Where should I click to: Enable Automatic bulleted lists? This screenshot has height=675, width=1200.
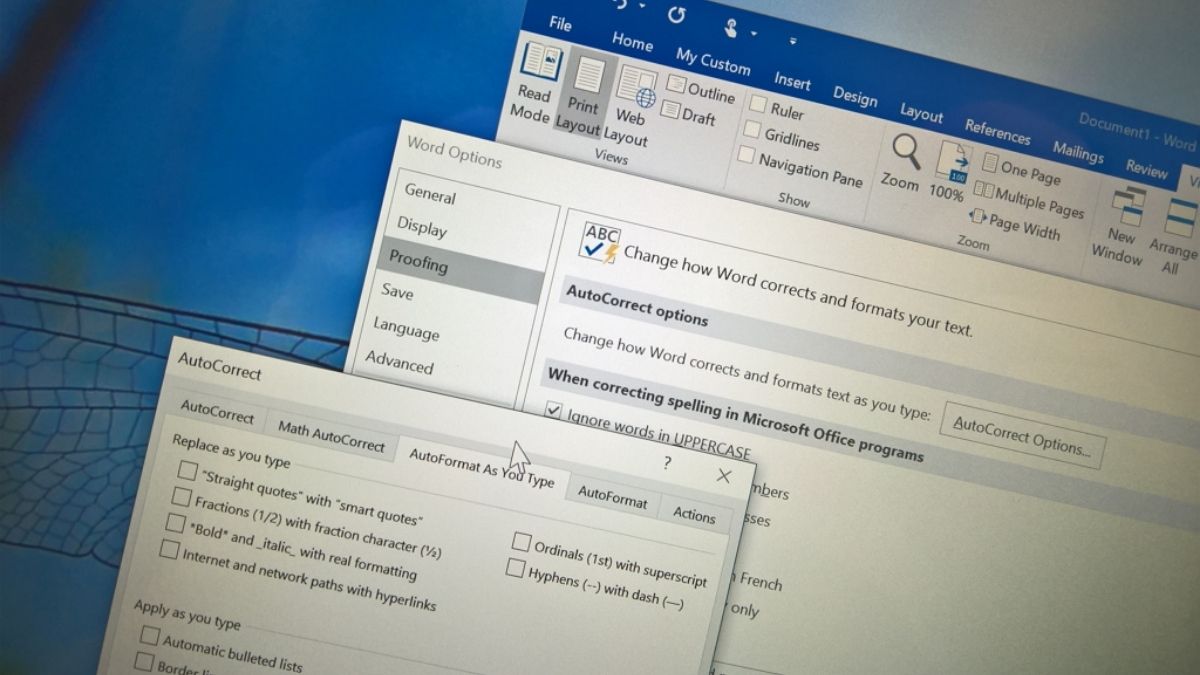coord(149,635)
